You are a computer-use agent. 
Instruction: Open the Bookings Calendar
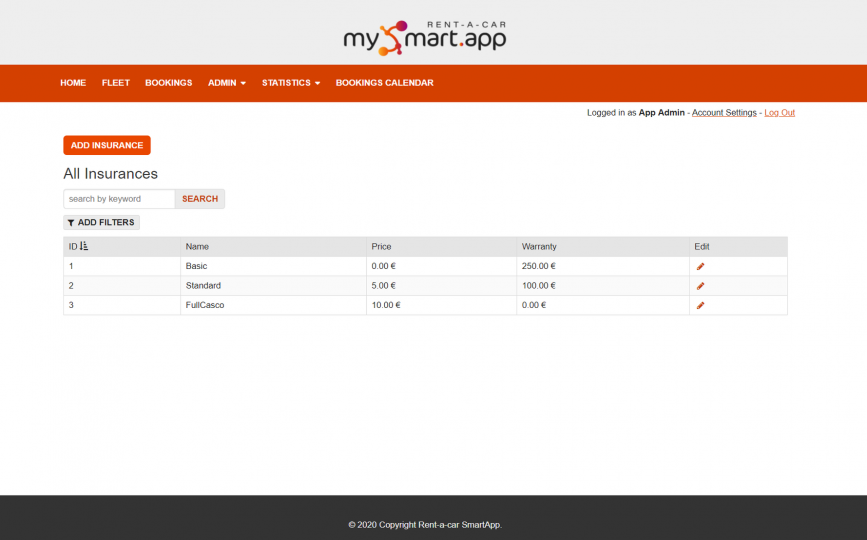click(384, 83)
